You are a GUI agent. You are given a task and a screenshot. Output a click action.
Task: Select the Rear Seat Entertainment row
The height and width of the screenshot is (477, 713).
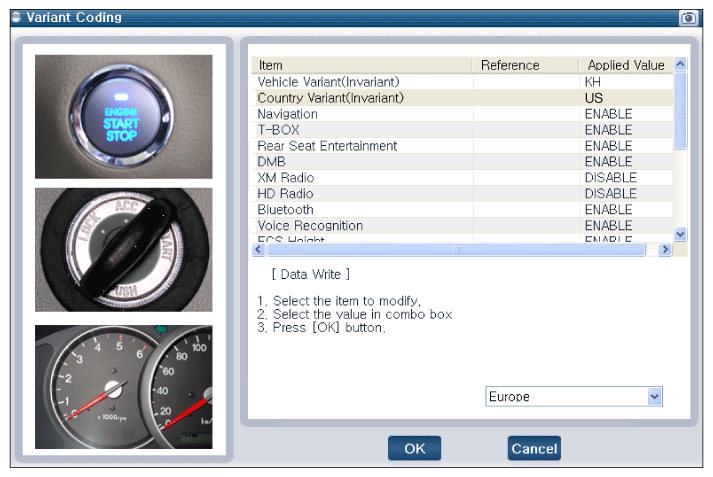click(x=462, y=146)
